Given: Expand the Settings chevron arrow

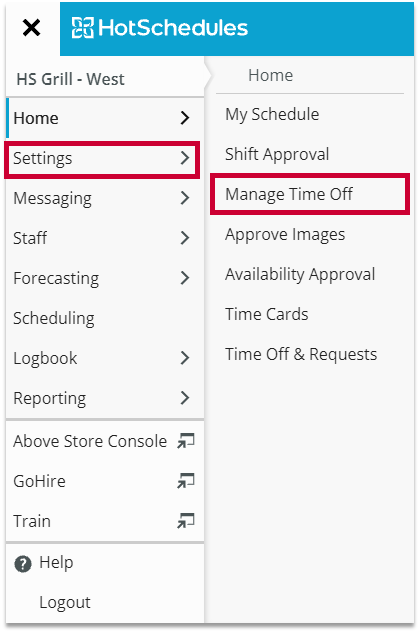Looking at the screenshot, I should 185,158.
